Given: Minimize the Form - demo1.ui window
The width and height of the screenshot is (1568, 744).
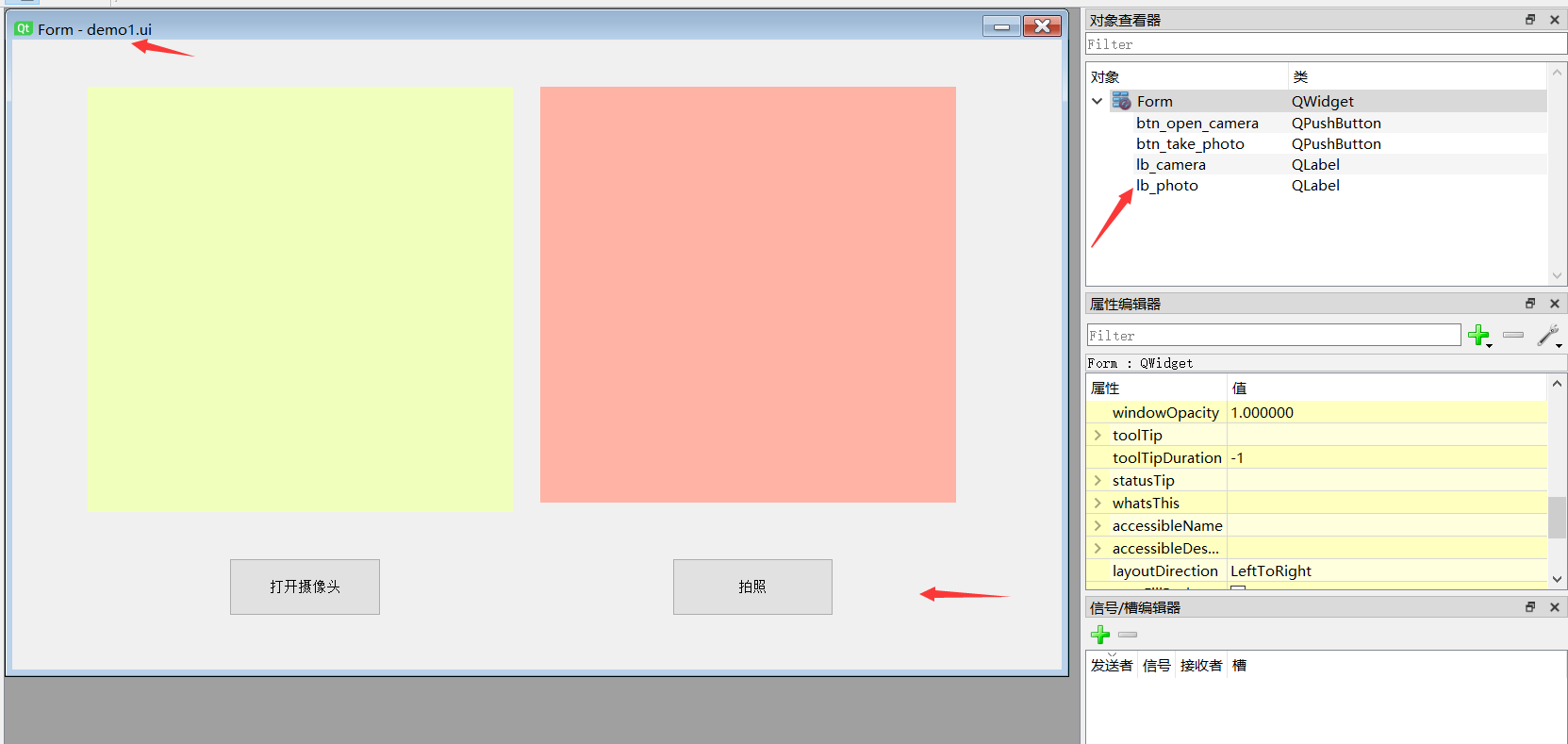Looking at the screenshot, I should pyautogui.click(x=1001, y=26).
